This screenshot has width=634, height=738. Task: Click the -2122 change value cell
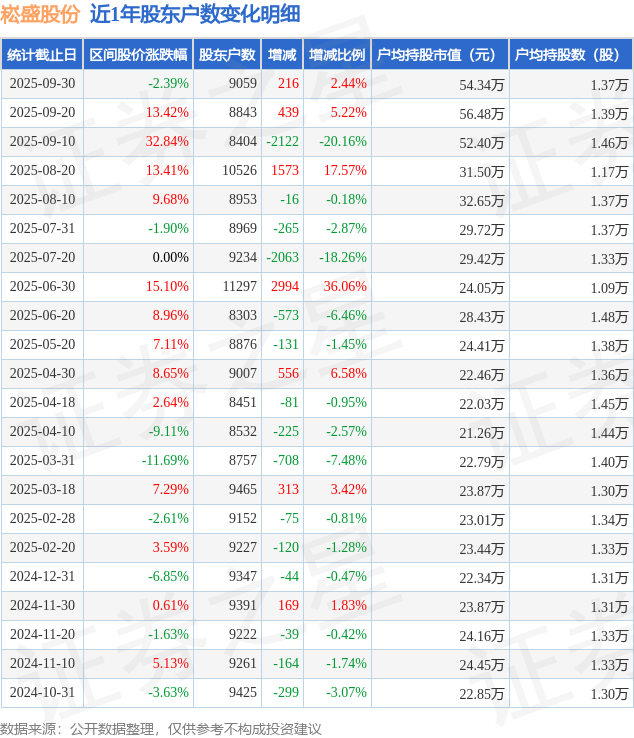283,142
